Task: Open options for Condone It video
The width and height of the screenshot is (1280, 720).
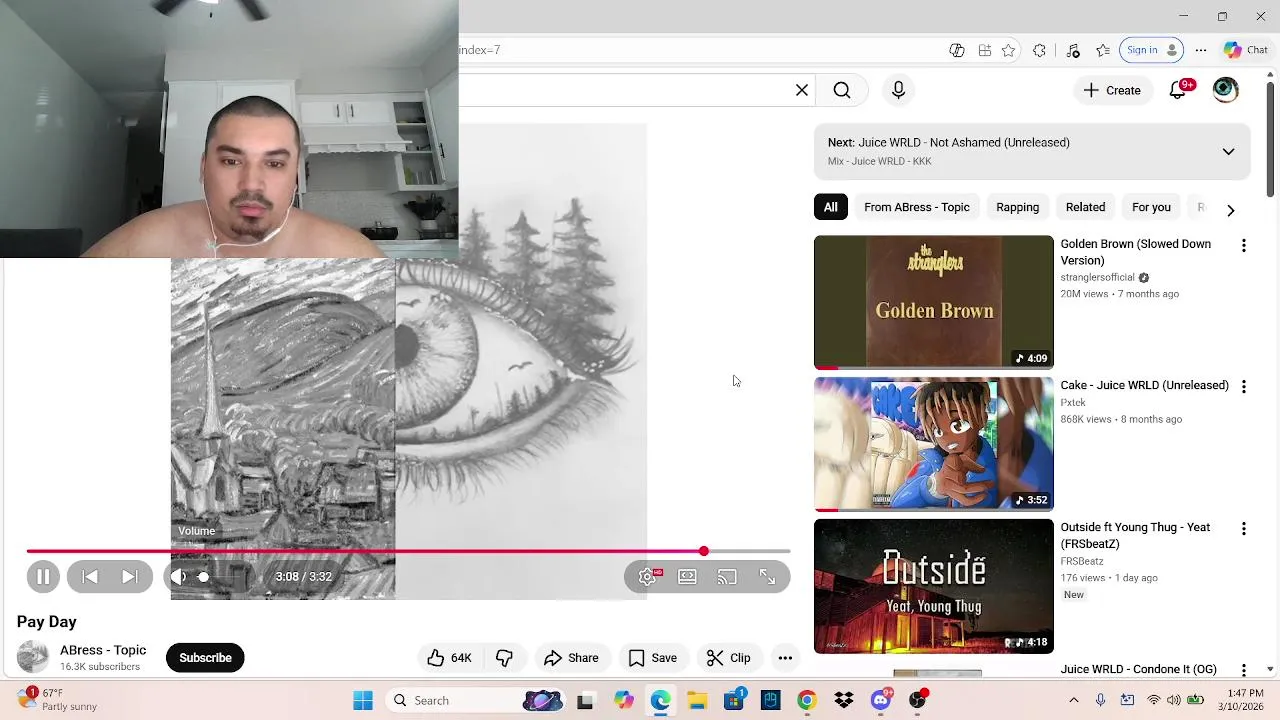Action: click(x=1244, y=670)
